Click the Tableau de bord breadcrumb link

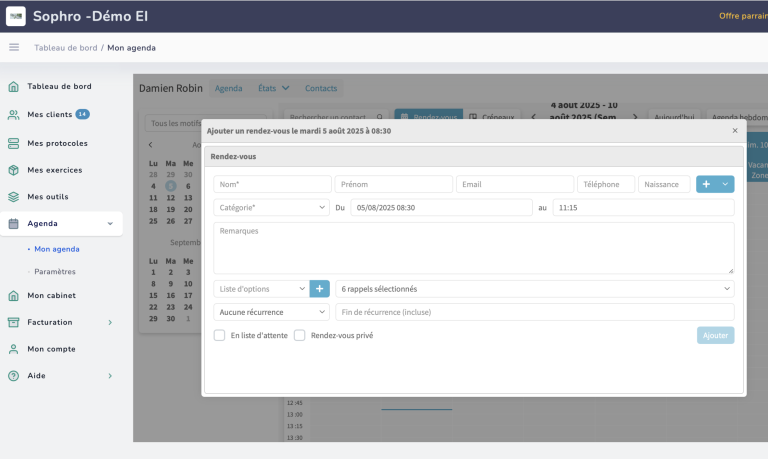pos(65,47)
